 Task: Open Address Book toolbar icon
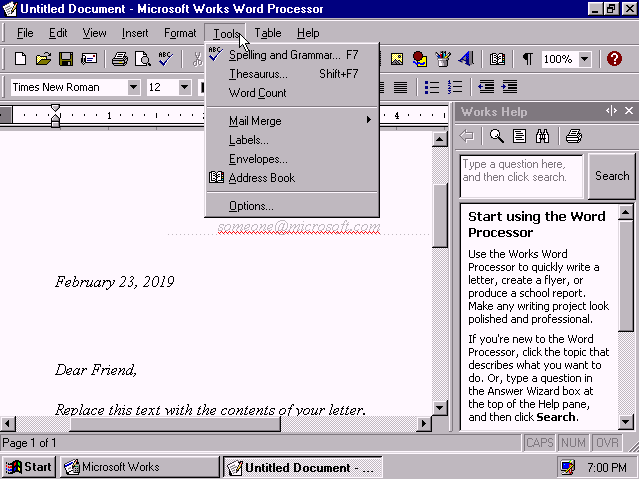pos(497,59)
